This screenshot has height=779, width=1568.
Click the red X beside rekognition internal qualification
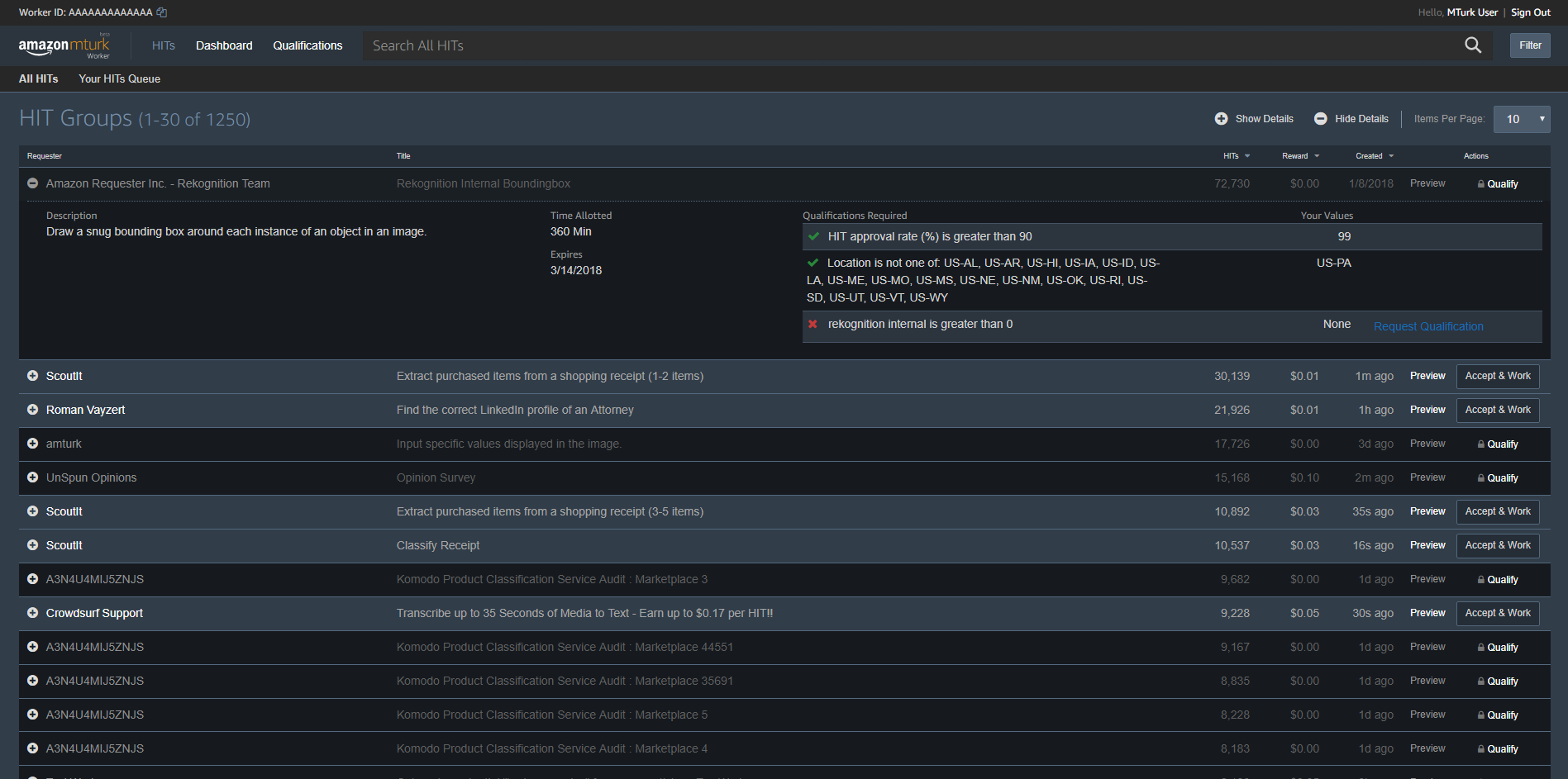click(x=813, y=325)
